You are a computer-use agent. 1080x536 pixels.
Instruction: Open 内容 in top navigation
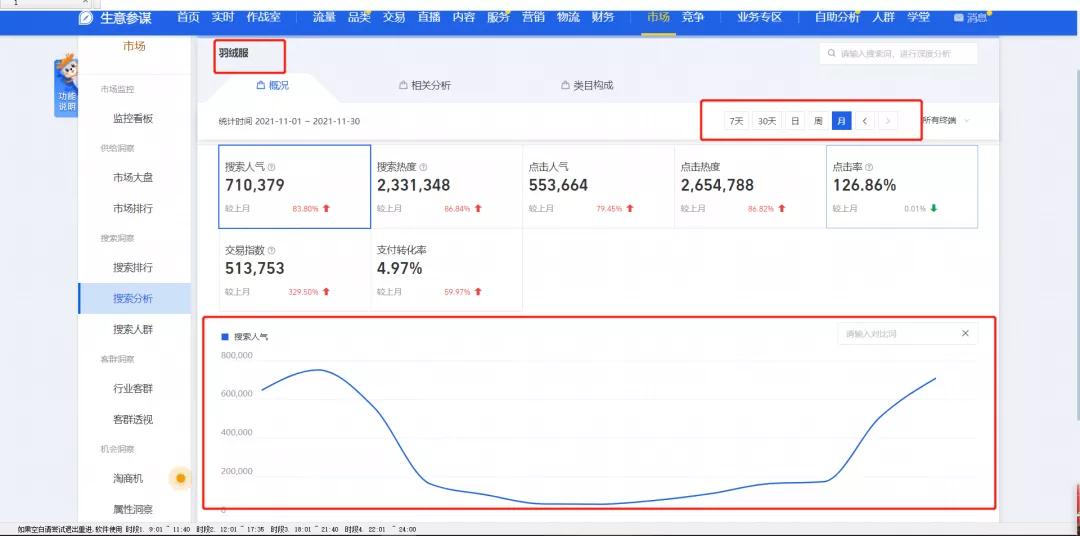coord(464,17)
